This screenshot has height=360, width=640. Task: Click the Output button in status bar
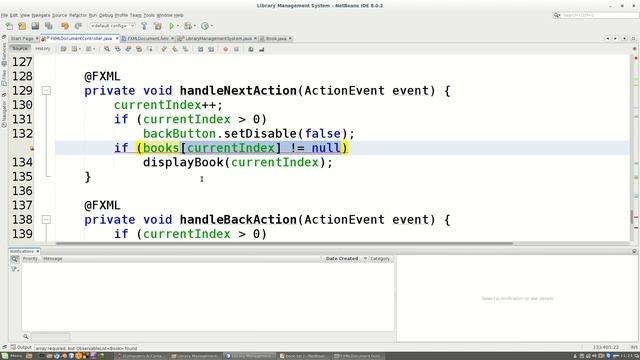(21, 347)
